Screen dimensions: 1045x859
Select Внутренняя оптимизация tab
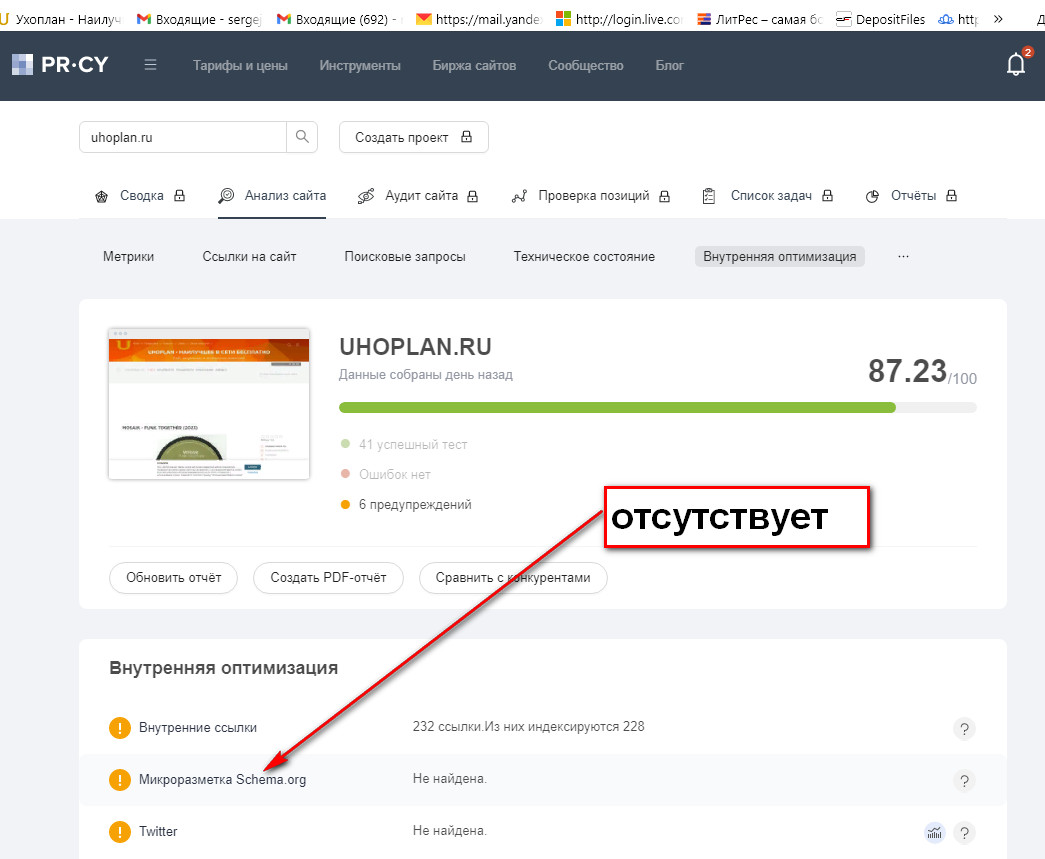click(x=780, y=257)
